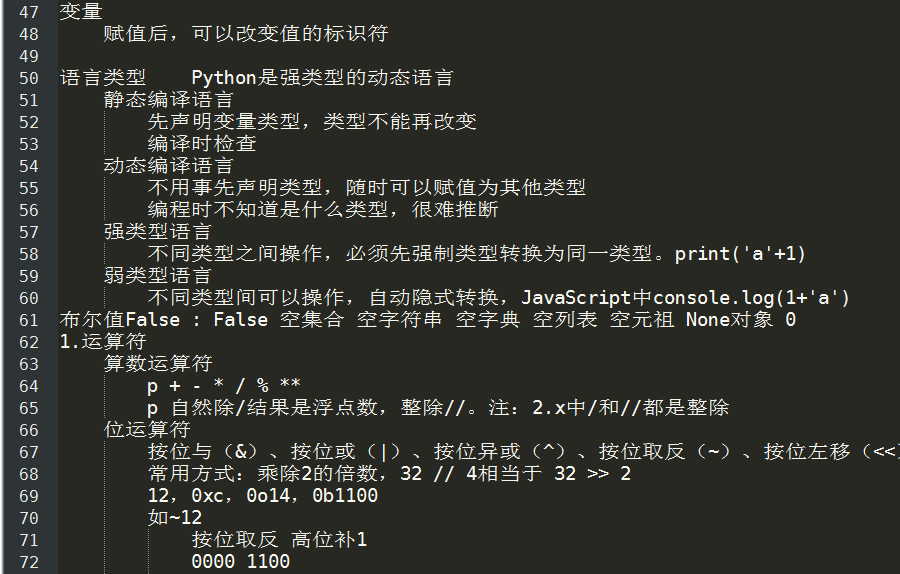Select line number 50 in gutter

point(29,78)
